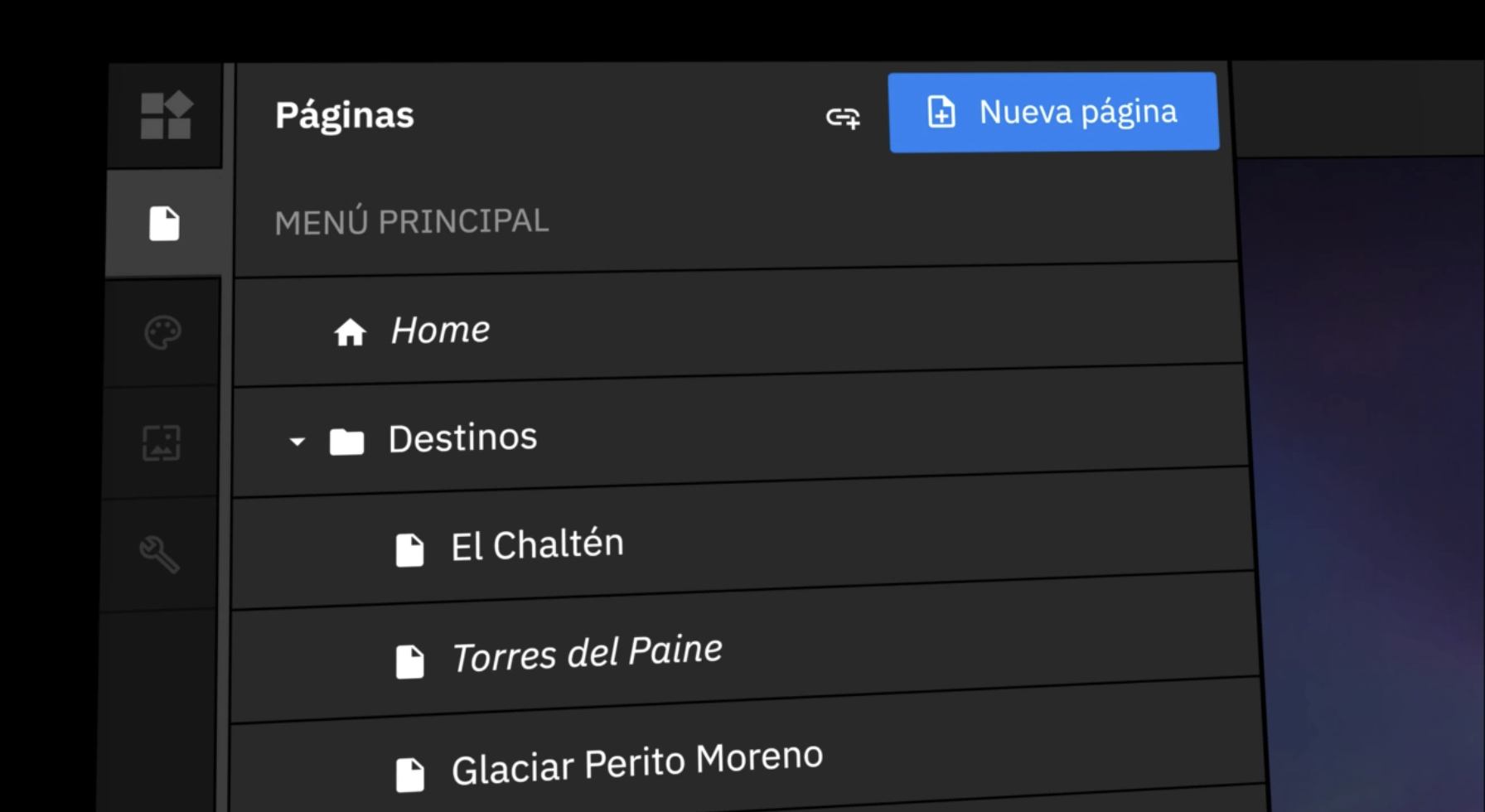Open the El Chaltén page

537,543
